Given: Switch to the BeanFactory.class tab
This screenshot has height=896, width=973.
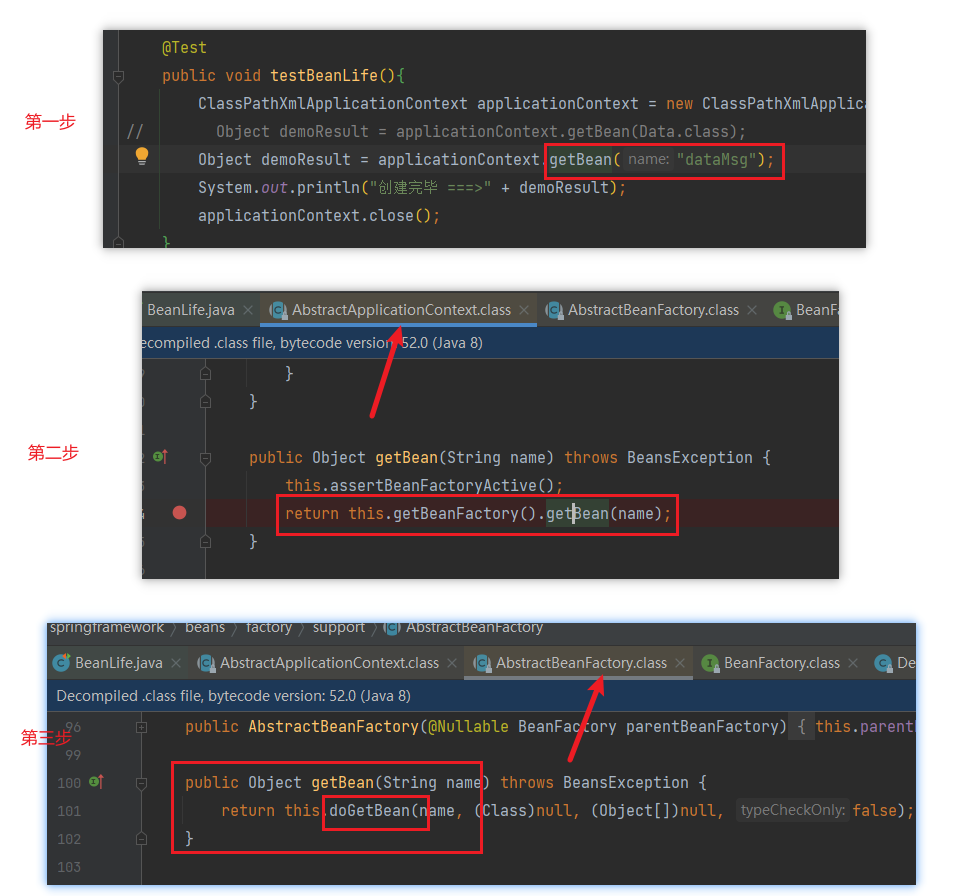Looking at the screenshot, I should [x=781, y=663].
